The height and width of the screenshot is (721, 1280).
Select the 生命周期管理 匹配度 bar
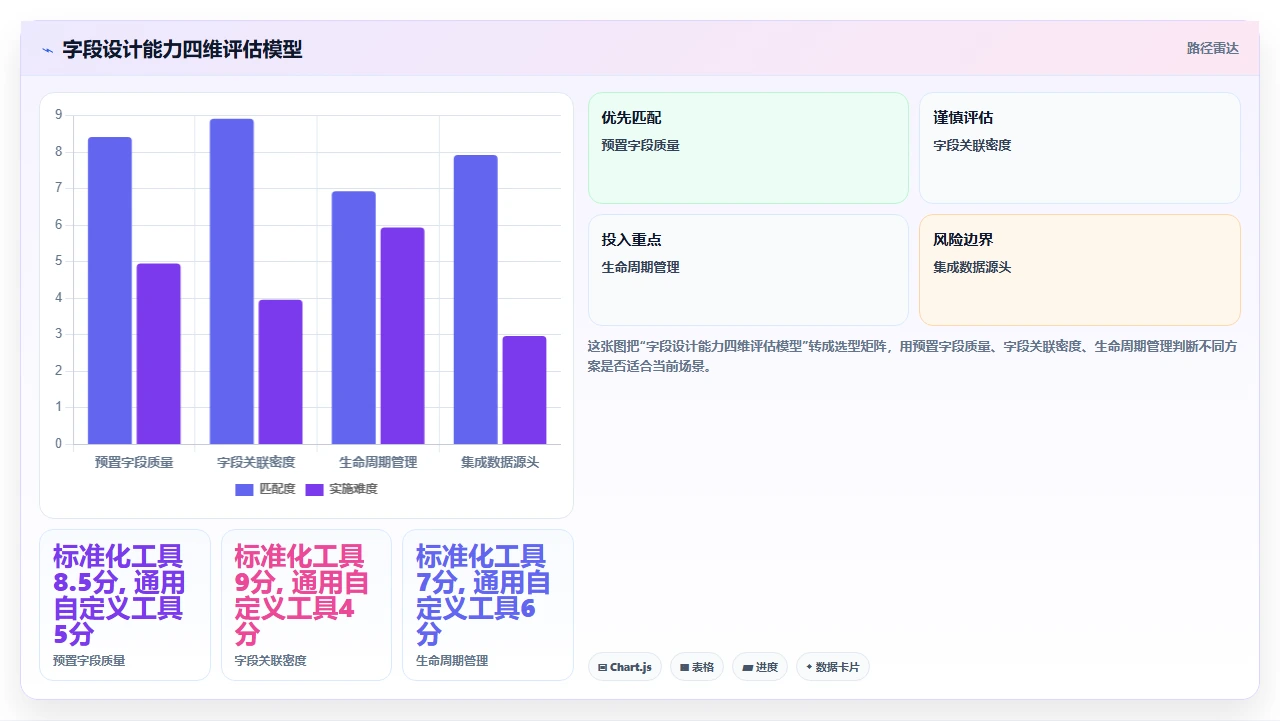(x=354, y=317)
